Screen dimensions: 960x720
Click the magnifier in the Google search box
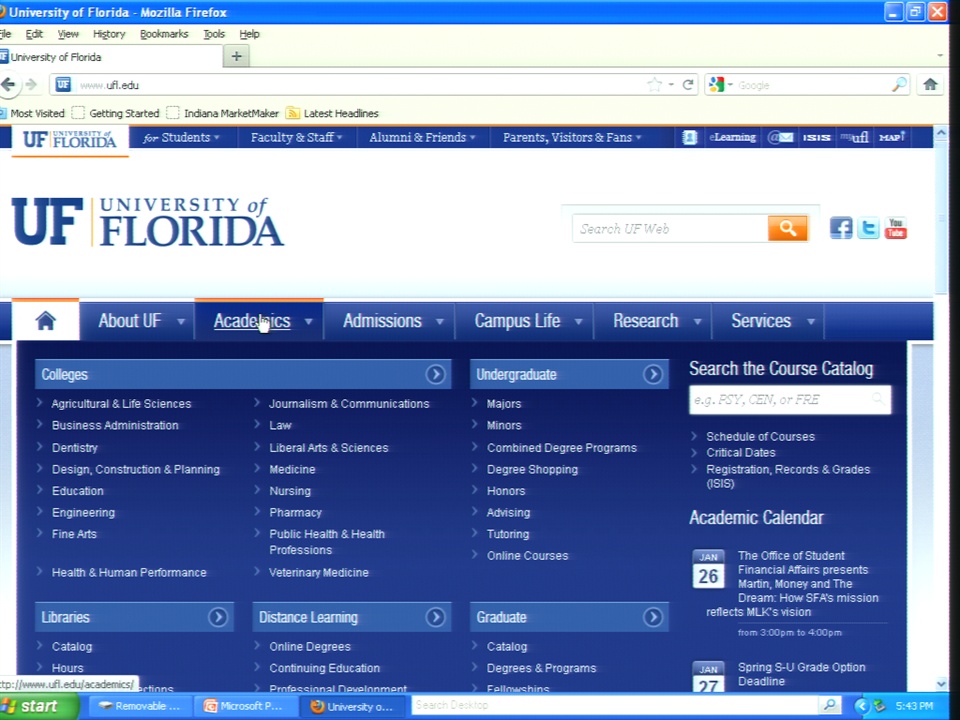pyautogui.click(x=899, y=84)
